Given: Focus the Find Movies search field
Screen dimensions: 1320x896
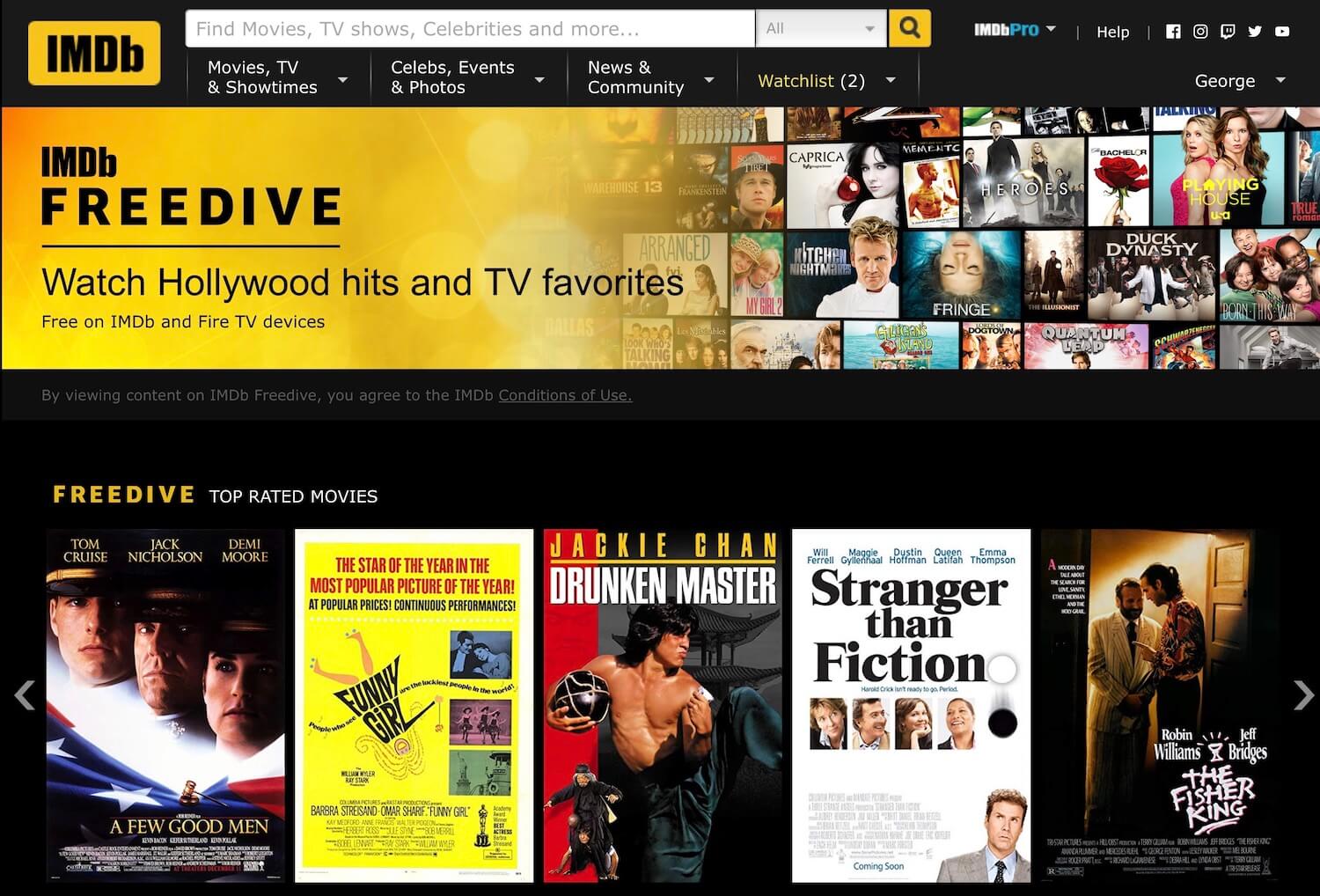Looking at the screenshot, I should coord(470,29).
